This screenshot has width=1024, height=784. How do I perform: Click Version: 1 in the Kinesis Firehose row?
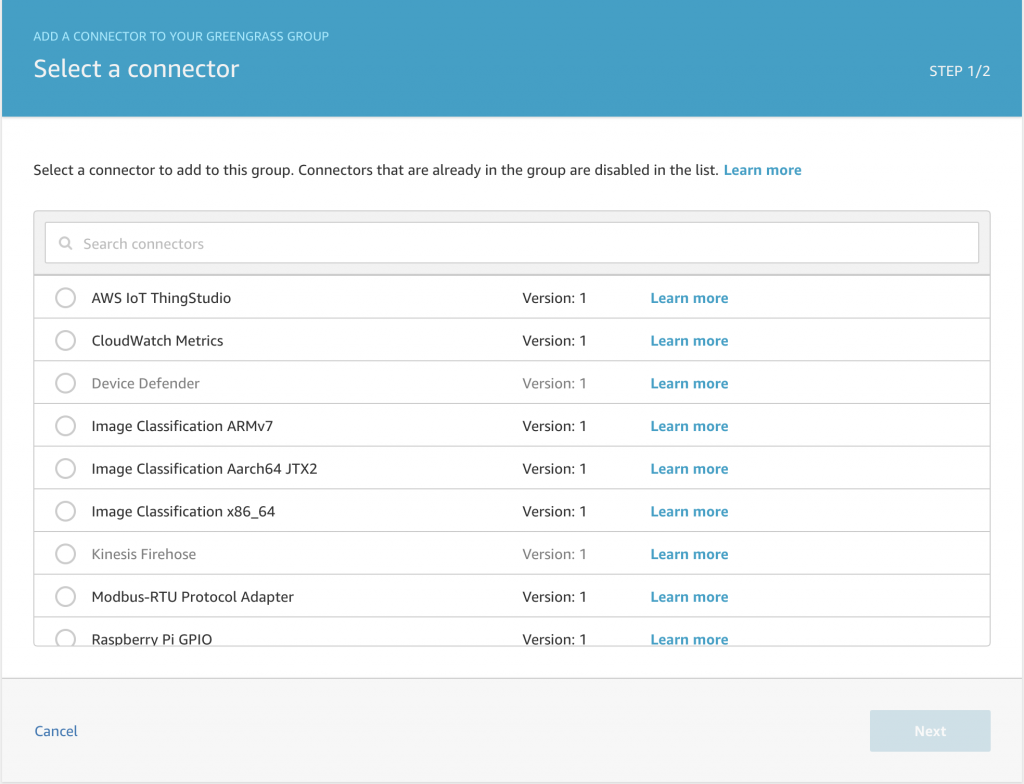click(x=554, y=554)
